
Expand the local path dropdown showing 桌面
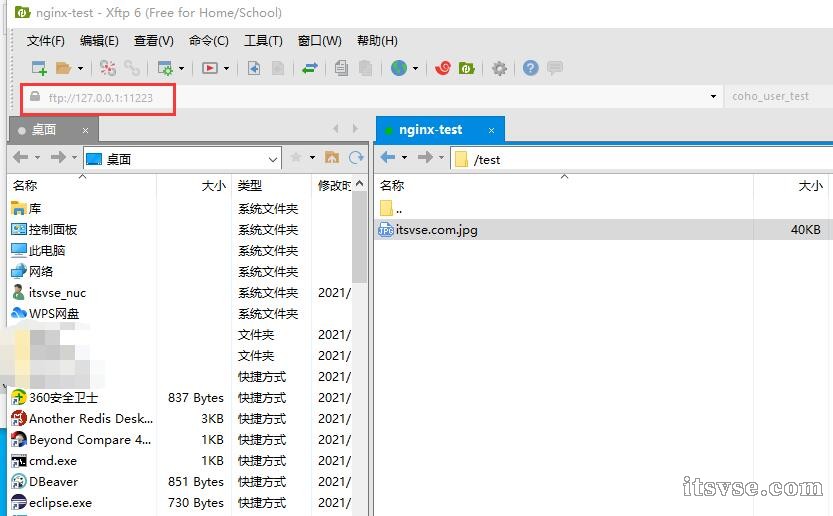(273, 159)
